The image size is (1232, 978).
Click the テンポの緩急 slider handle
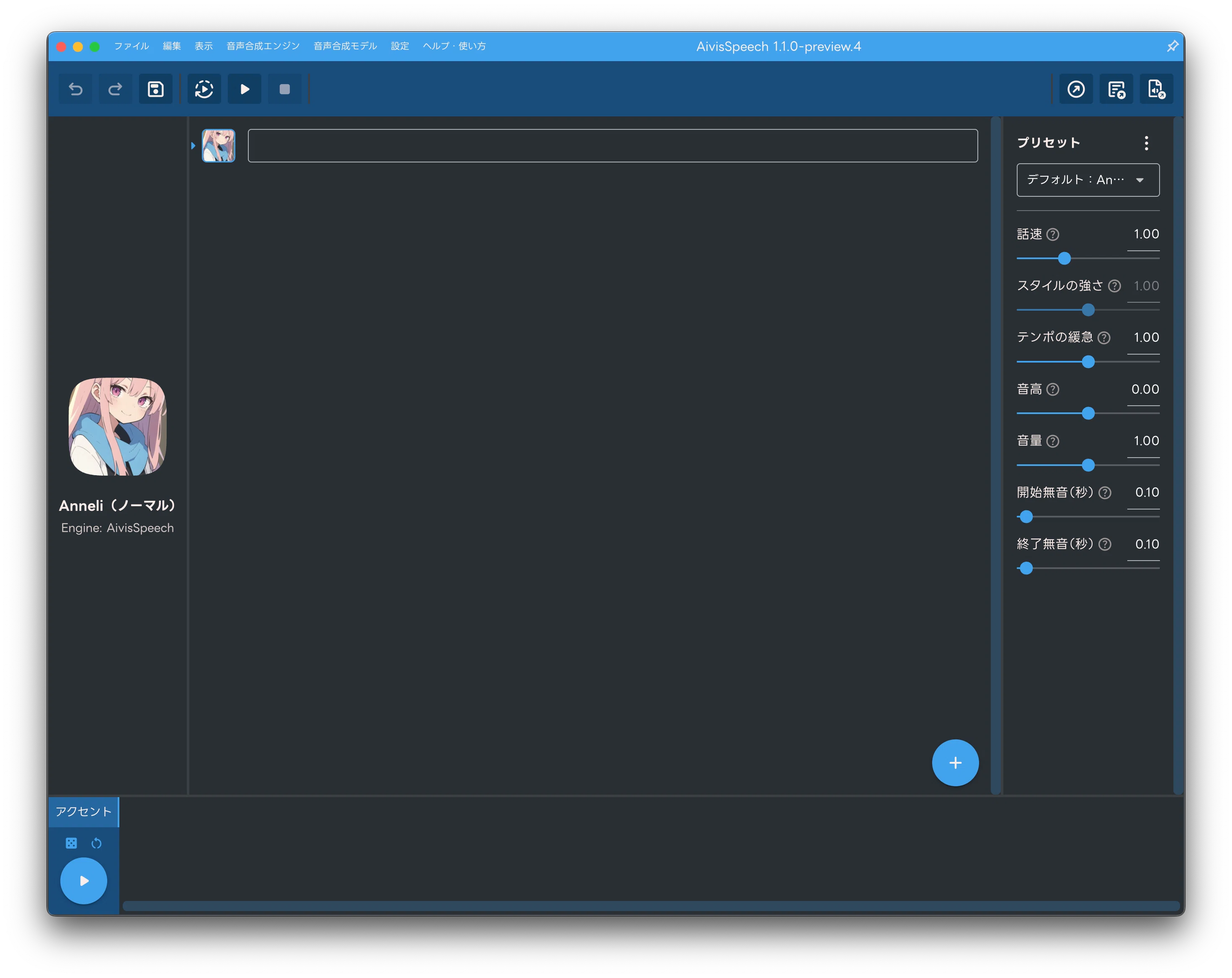[1088, 362]
